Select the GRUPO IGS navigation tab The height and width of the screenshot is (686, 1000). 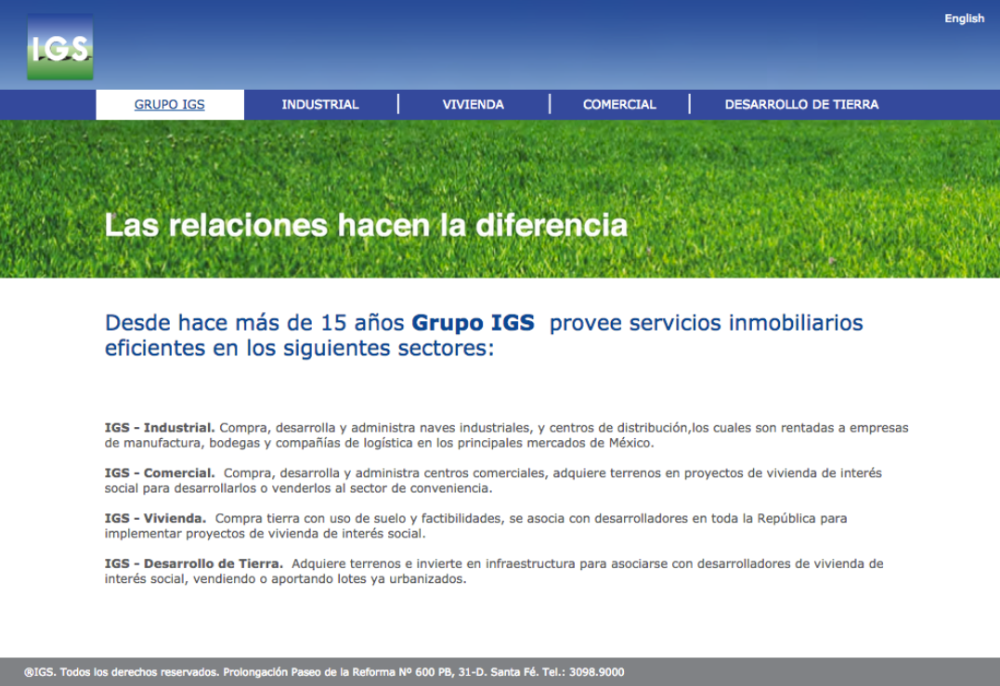[x=169, y=105]
